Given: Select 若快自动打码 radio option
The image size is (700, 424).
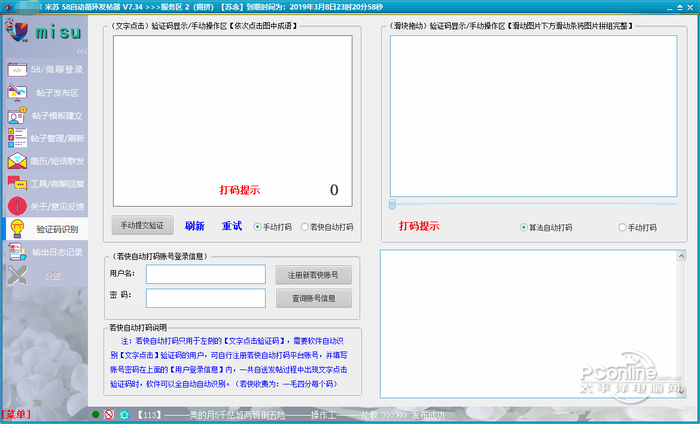Looking at the screenshot, I should tap(305, 227).
